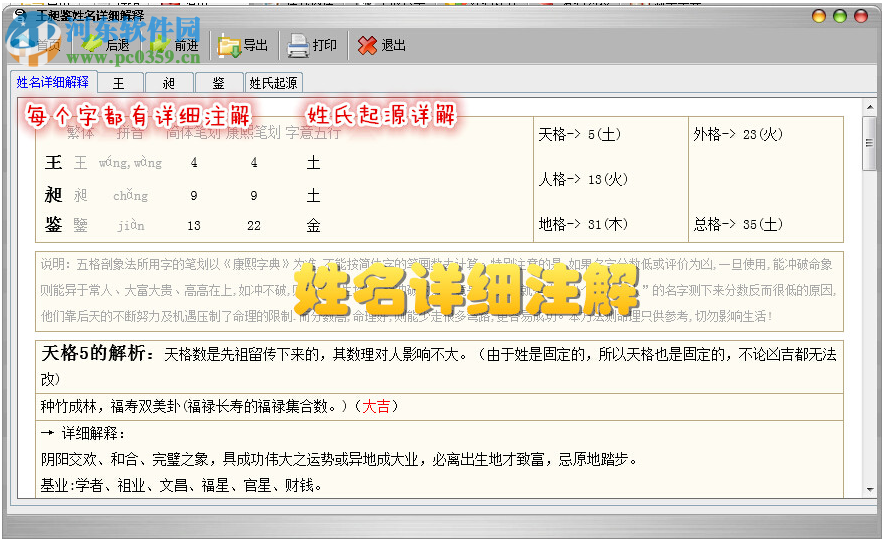
Task: Click the 退出 text label
Action: (x=394, y=45)
